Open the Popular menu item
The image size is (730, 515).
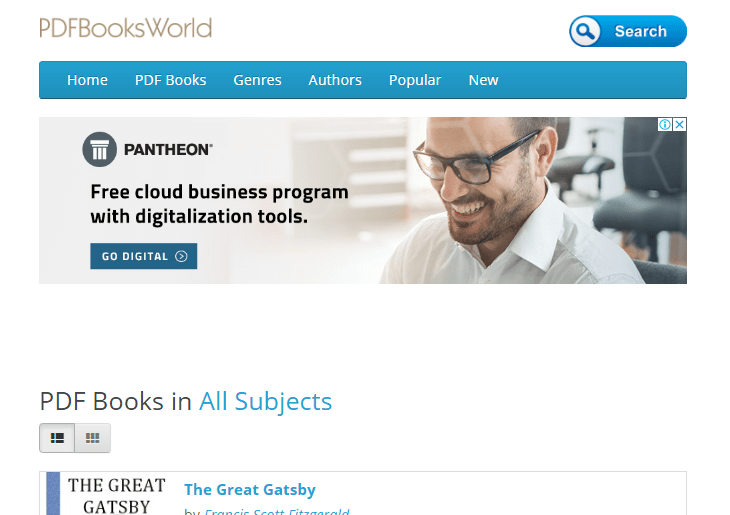point(415,80)
